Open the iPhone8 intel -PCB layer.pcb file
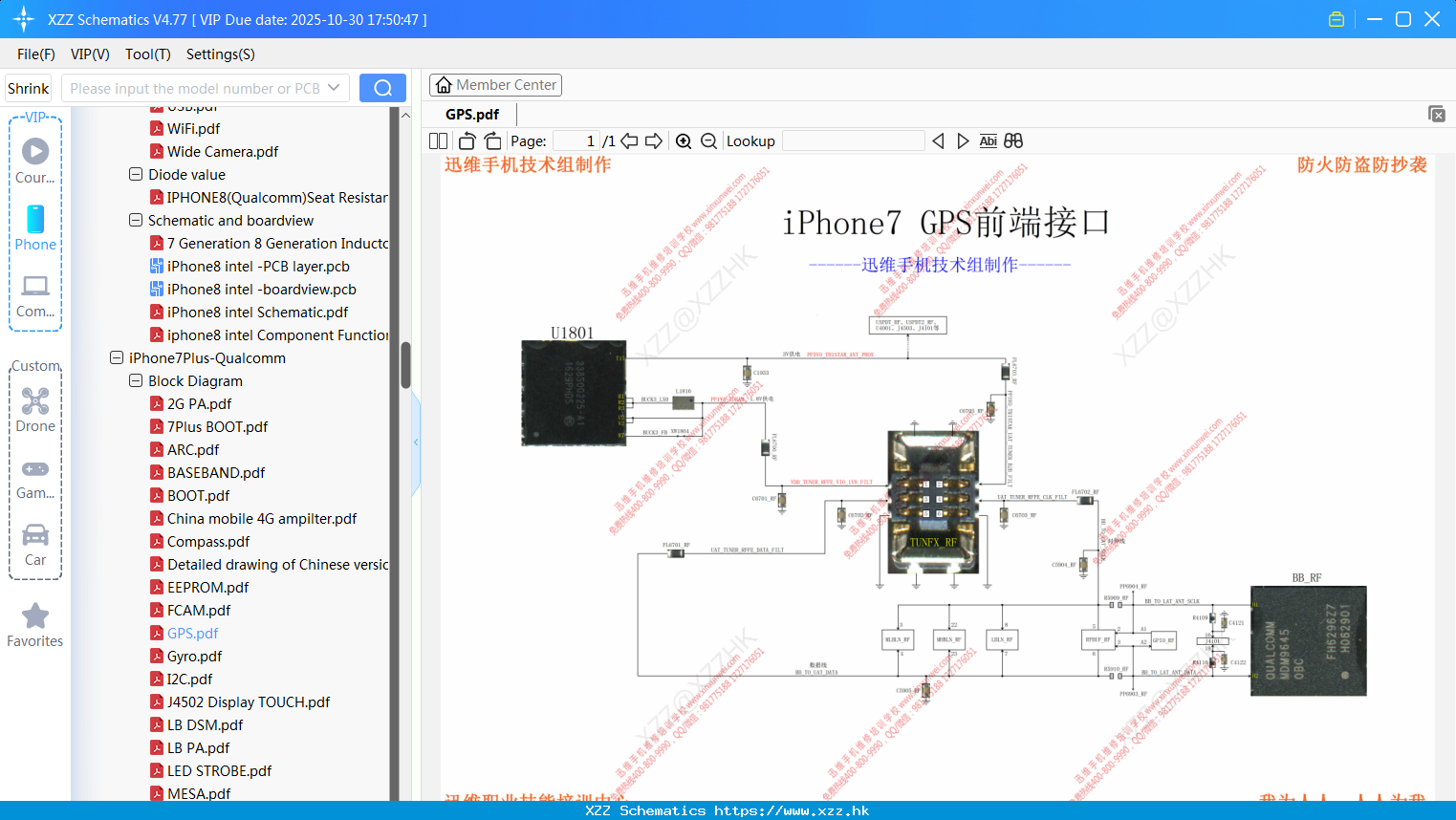This screenshot has height=820, width=1456. [x=258, y=267]
